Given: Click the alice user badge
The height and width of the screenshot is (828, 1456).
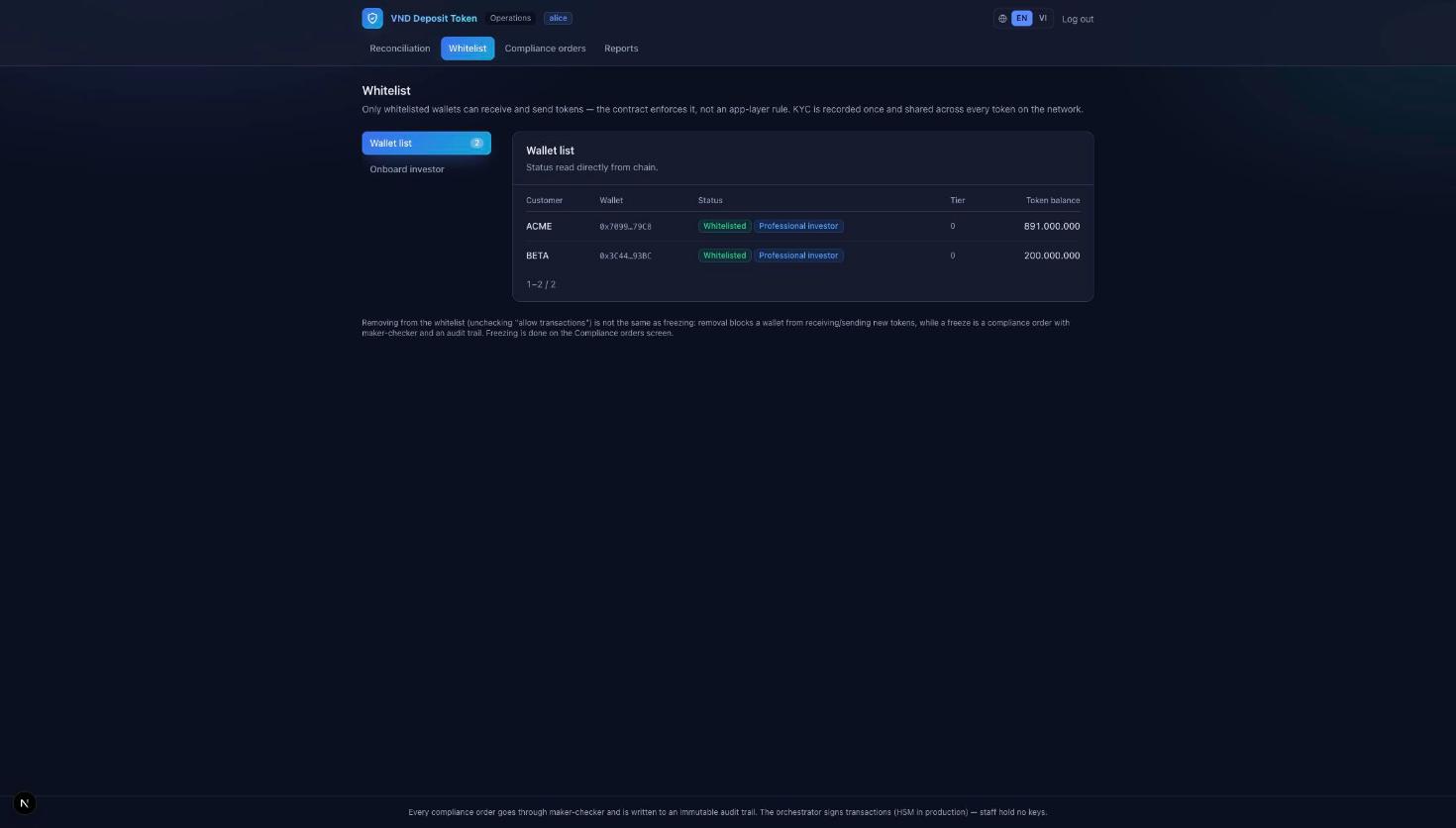Looking at the screenshot, I should pyautogui.click(x=558, y=18).
